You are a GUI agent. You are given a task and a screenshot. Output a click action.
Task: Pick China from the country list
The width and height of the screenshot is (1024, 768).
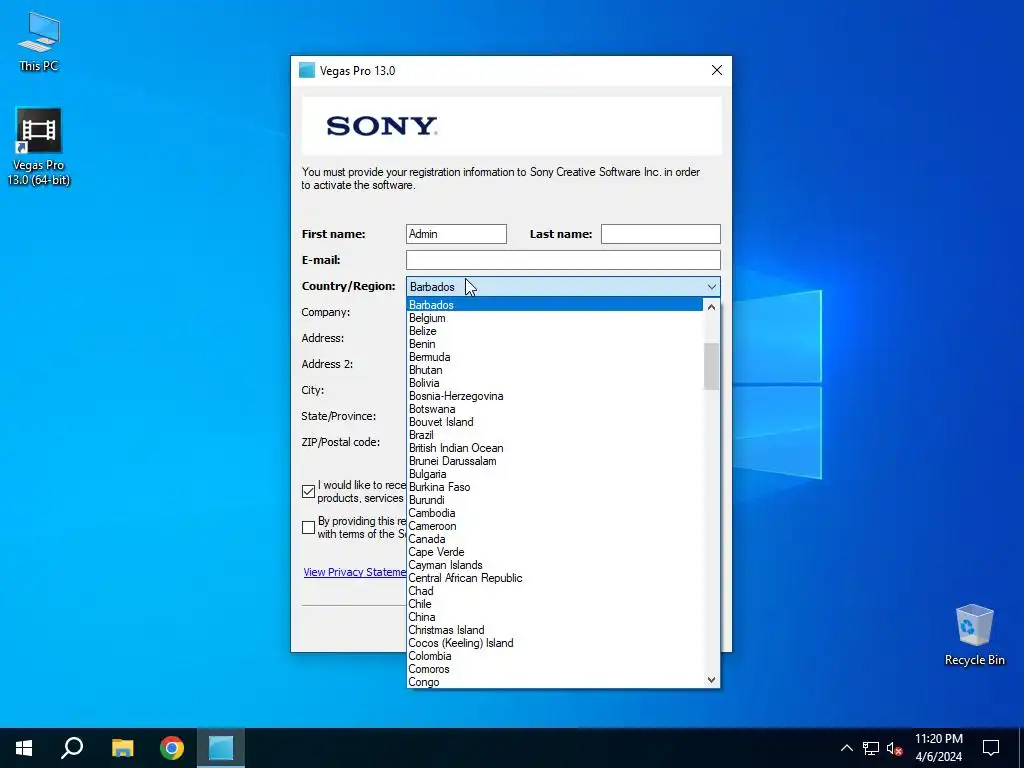click(555, 617)
